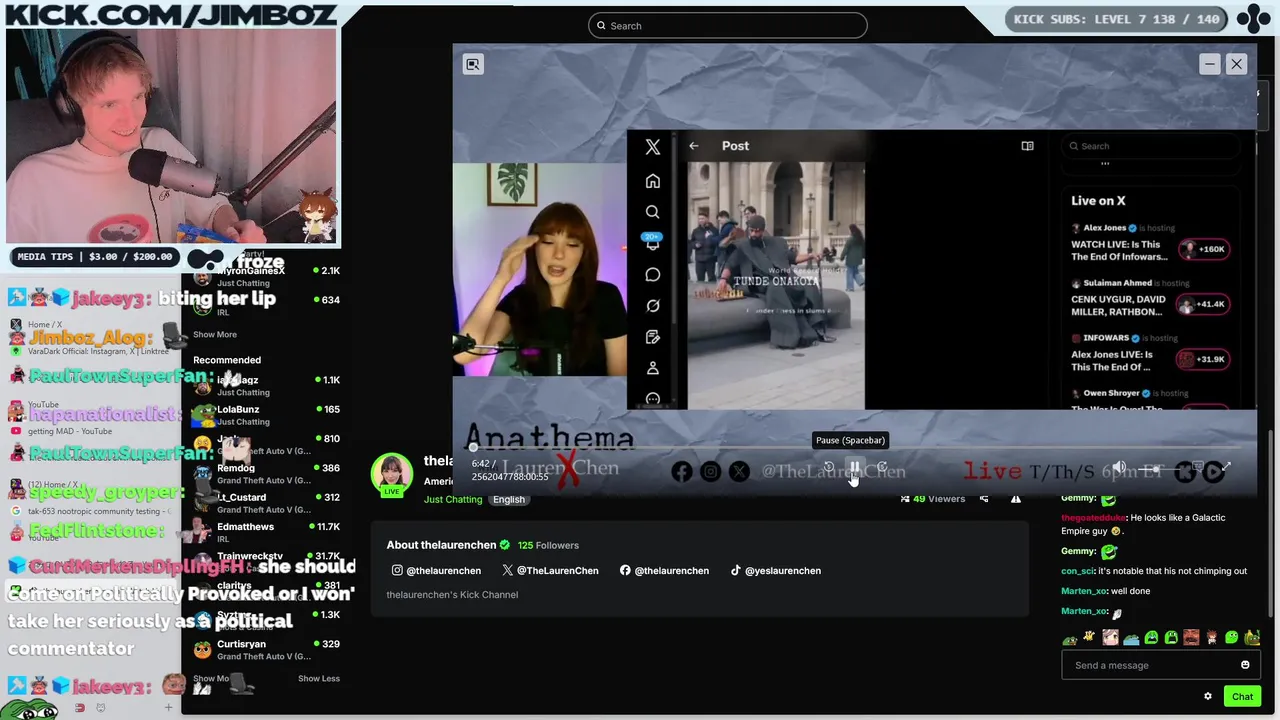Open Messages bubble in the X sidebar
The height and width of the screenshot is (720, 1280).
[x=653, y=274]
